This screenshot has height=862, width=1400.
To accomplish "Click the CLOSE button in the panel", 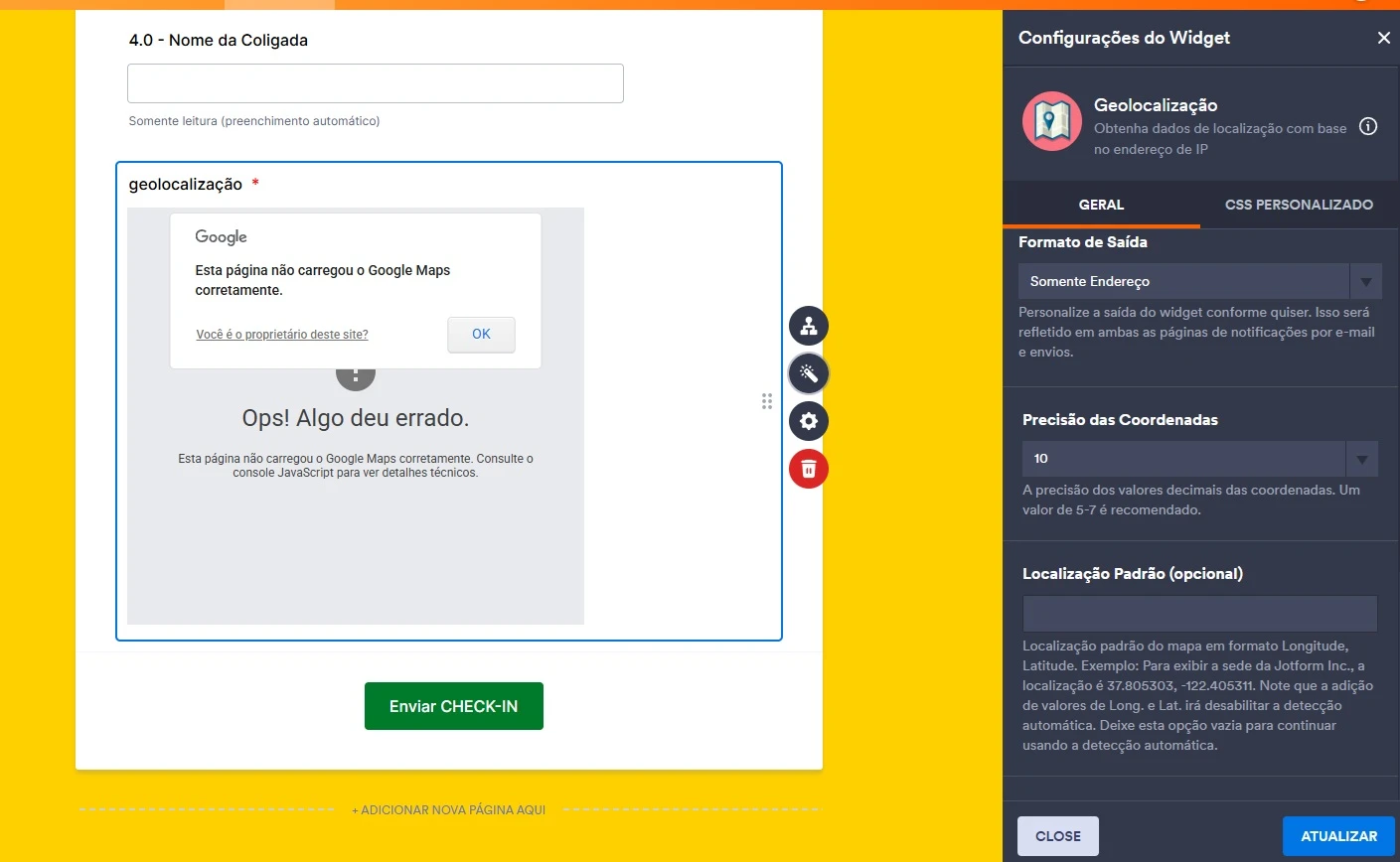I will pyautogui.click(x=1057, y=835).
